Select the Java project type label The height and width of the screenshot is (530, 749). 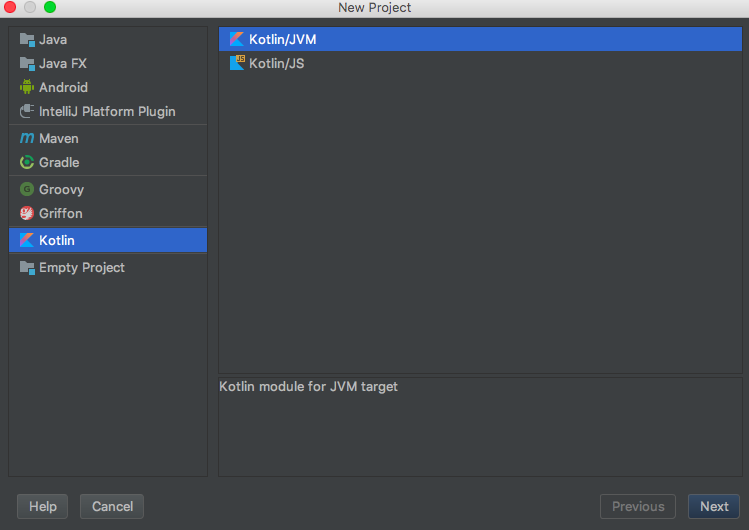click(53, 40)
